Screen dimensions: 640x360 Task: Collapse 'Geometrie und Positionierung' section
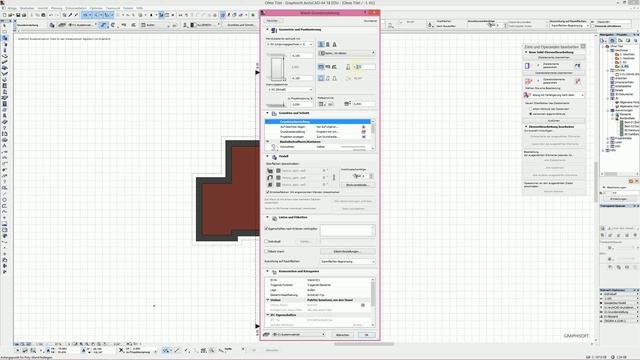pos(268,30)
